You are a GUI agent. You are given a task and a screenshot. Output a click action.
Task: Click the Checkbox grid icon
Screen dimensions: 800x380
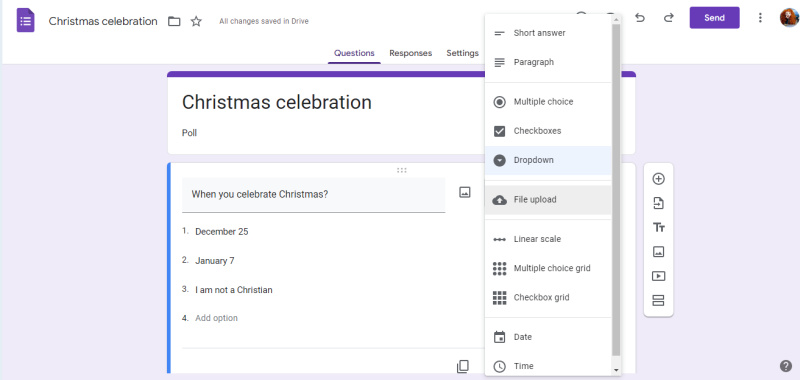(499, 297)
